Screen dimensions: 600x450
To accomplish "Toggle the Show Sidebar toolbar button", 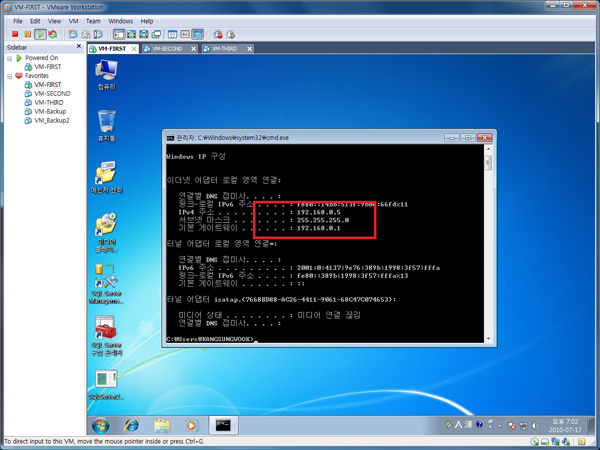I will (x=119, y=34).
